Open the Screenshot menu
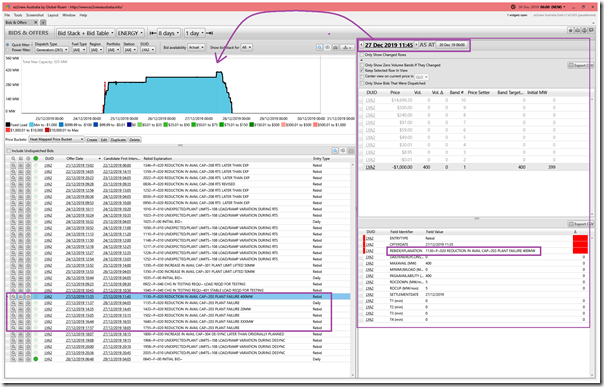The image size is (604, 387). click(x=35, y=15)
